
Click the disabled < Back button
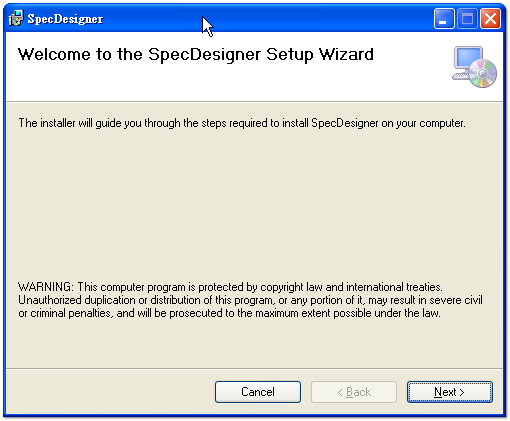(354, 392)
